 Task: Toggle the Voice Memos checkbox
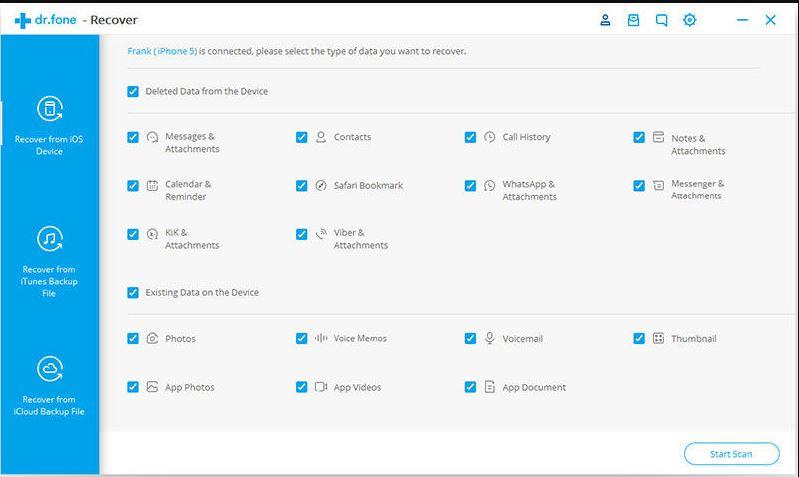point(302,338)
